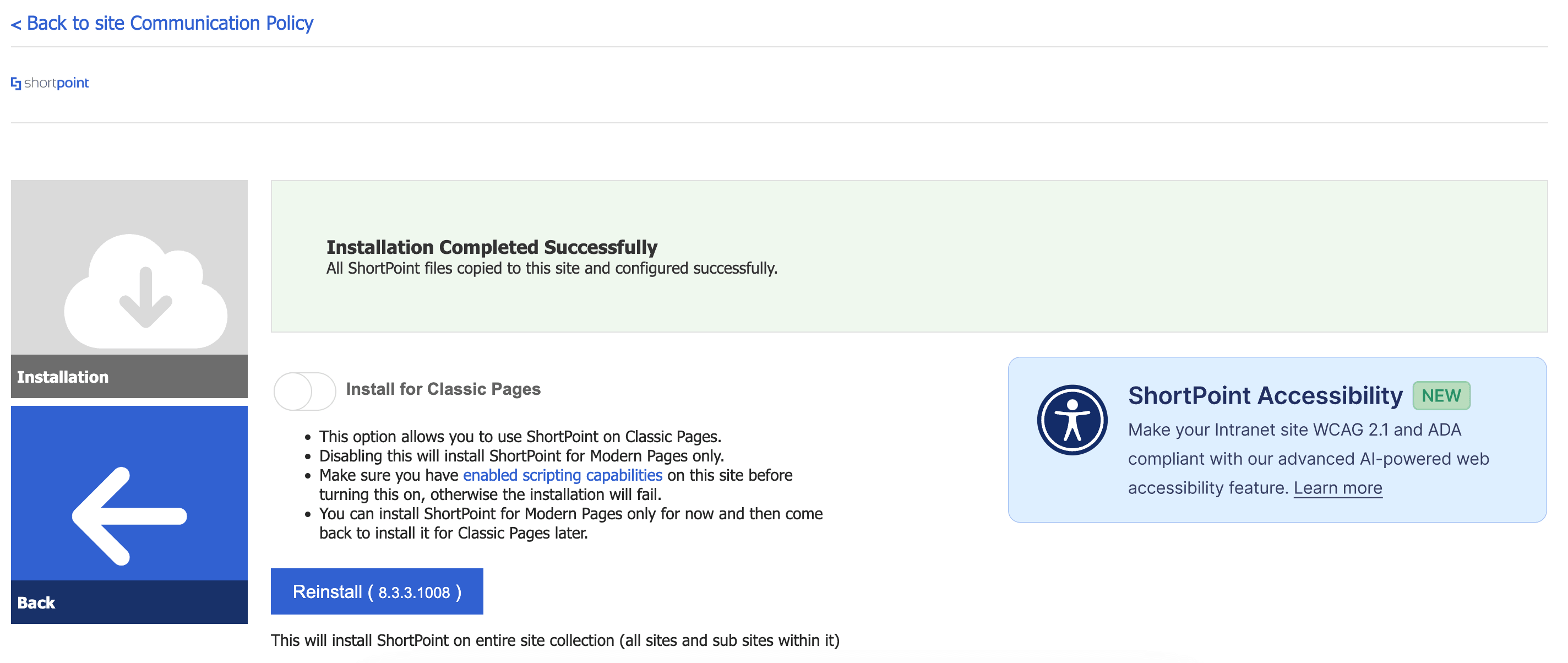
Task: Open the Learn more accessibility link
Action: click(x=1337, y=488)
